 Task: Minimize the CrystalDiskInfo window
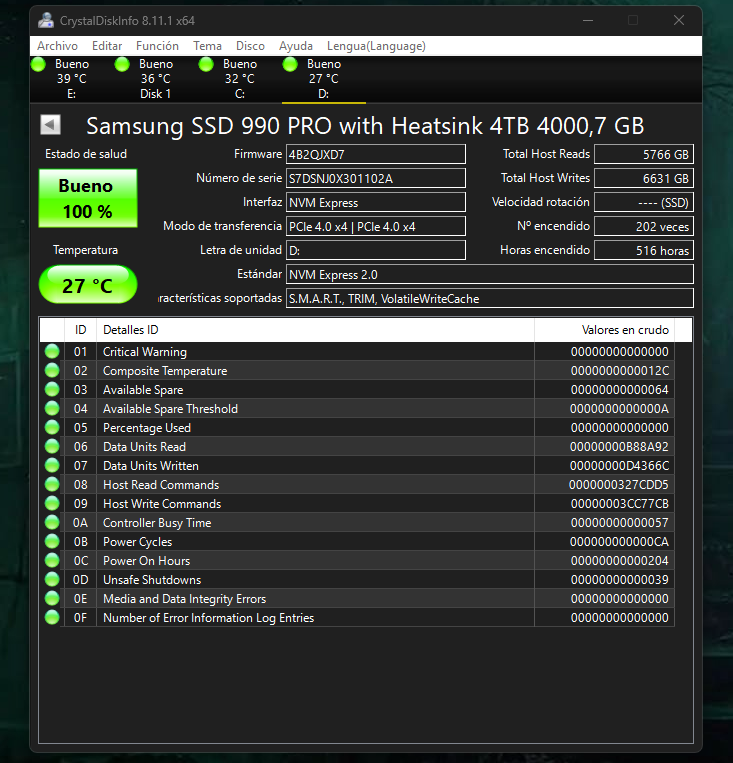(x=588, y=20)
